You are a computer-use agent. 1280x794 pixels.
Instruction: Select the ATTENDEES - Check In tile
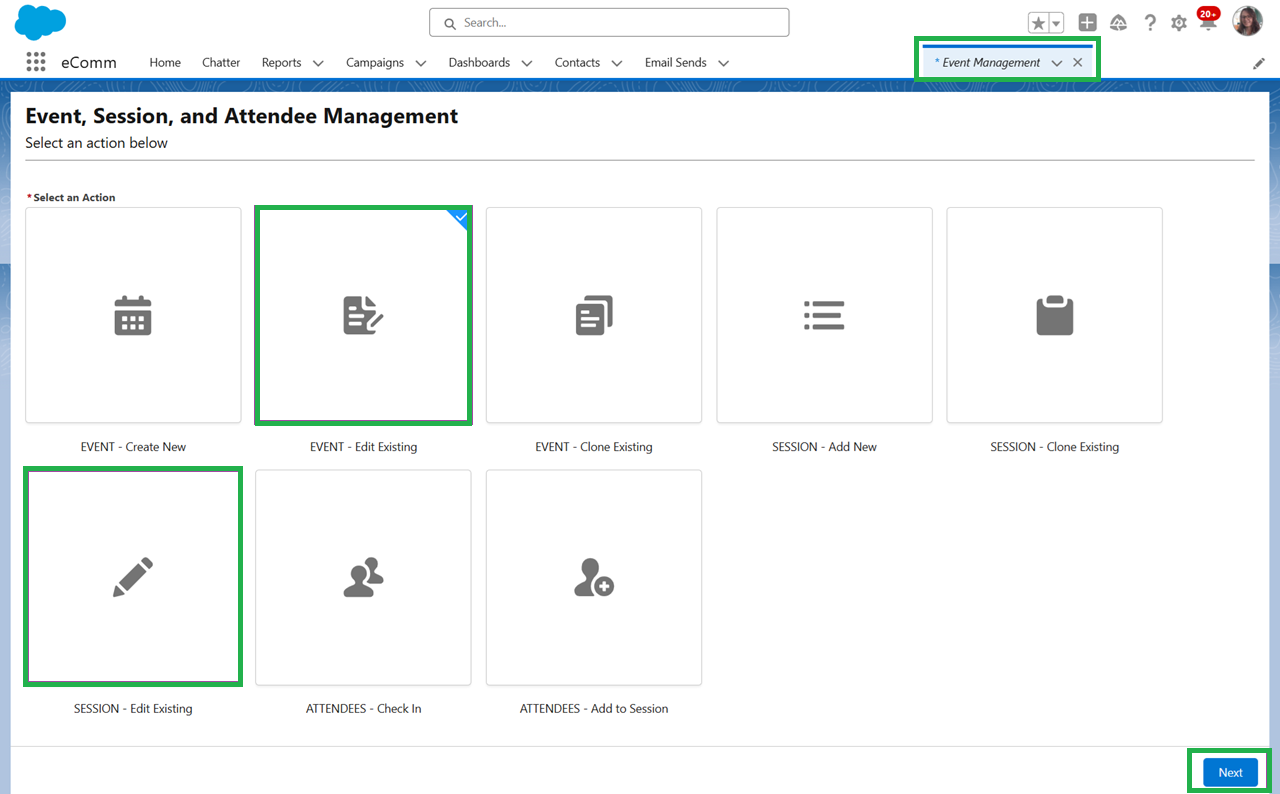coord(363,577)
